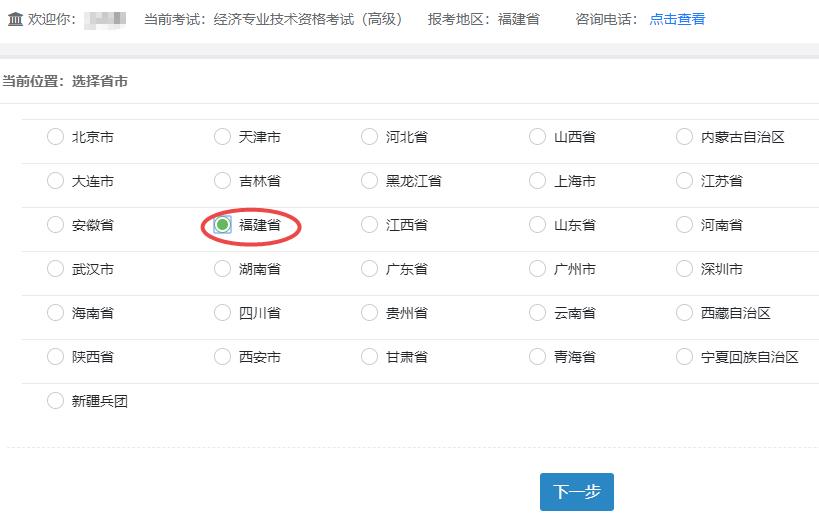Click the bank building welcome icon
Viewport: 819px width, 527px height.
pos(15,19)
